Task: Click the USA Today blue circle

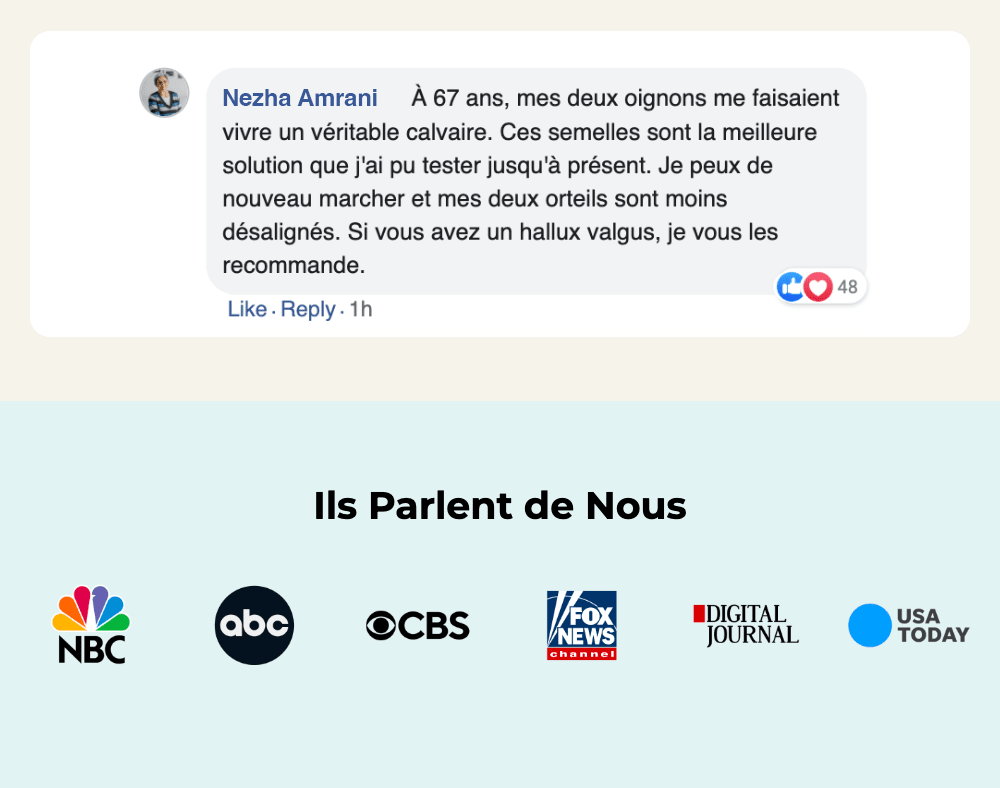Action: [x=869, y=625]
